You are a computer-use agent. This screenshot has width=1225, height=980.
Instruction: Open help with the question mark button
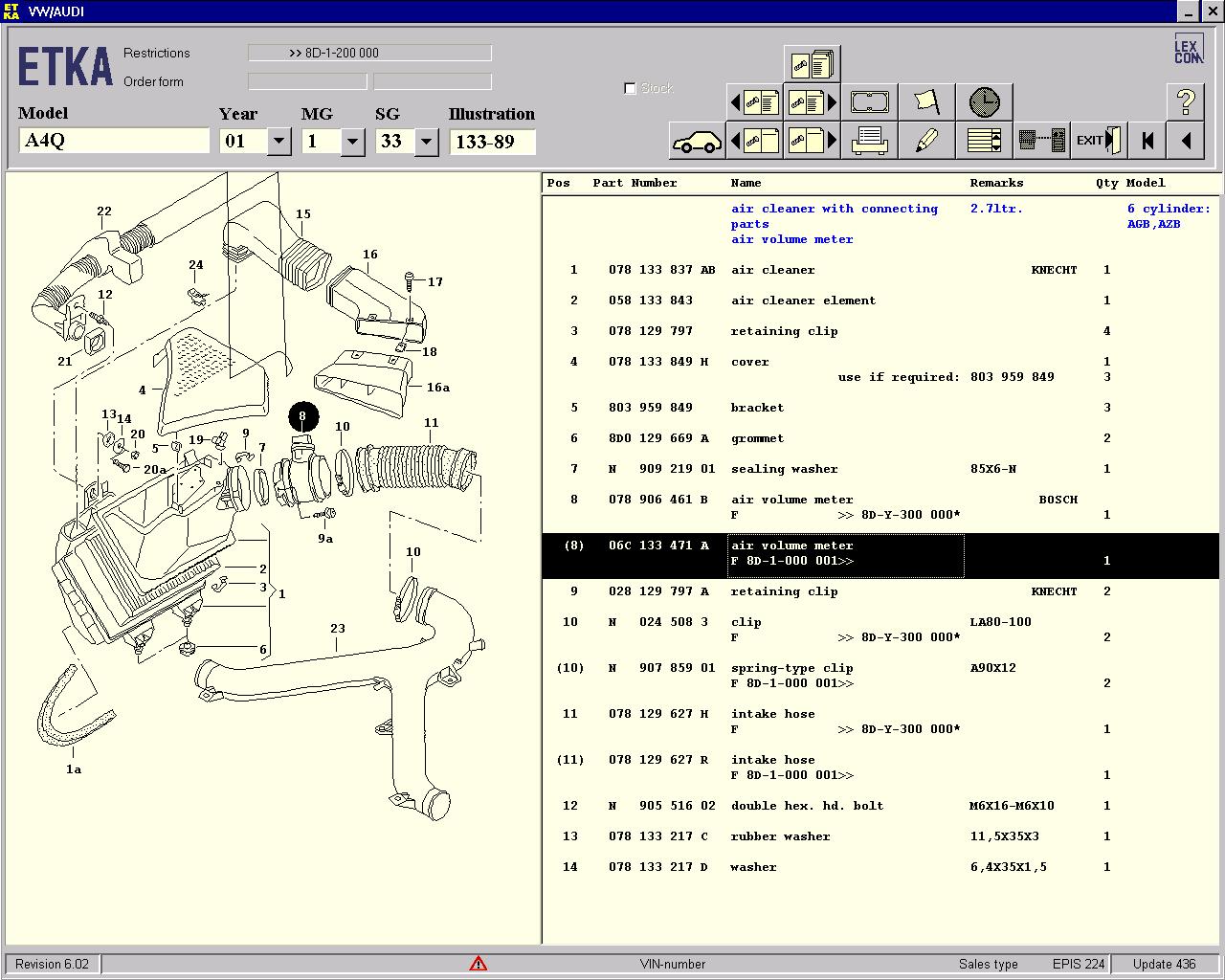click(1186, 101)
